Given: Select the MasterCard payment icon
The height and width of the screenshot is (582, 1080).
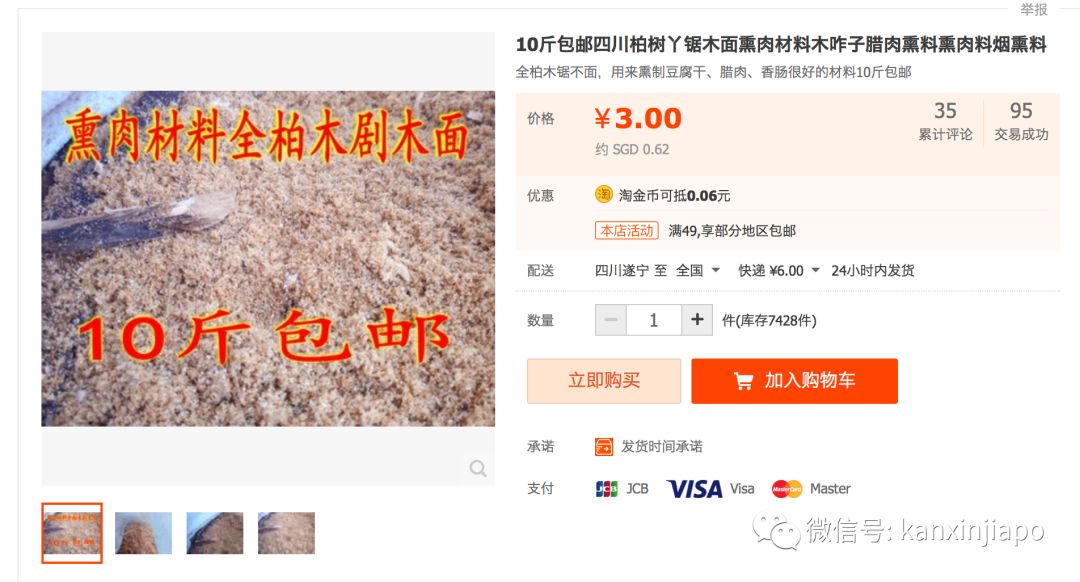Looking at the screenshot, I should coord(787,489).
